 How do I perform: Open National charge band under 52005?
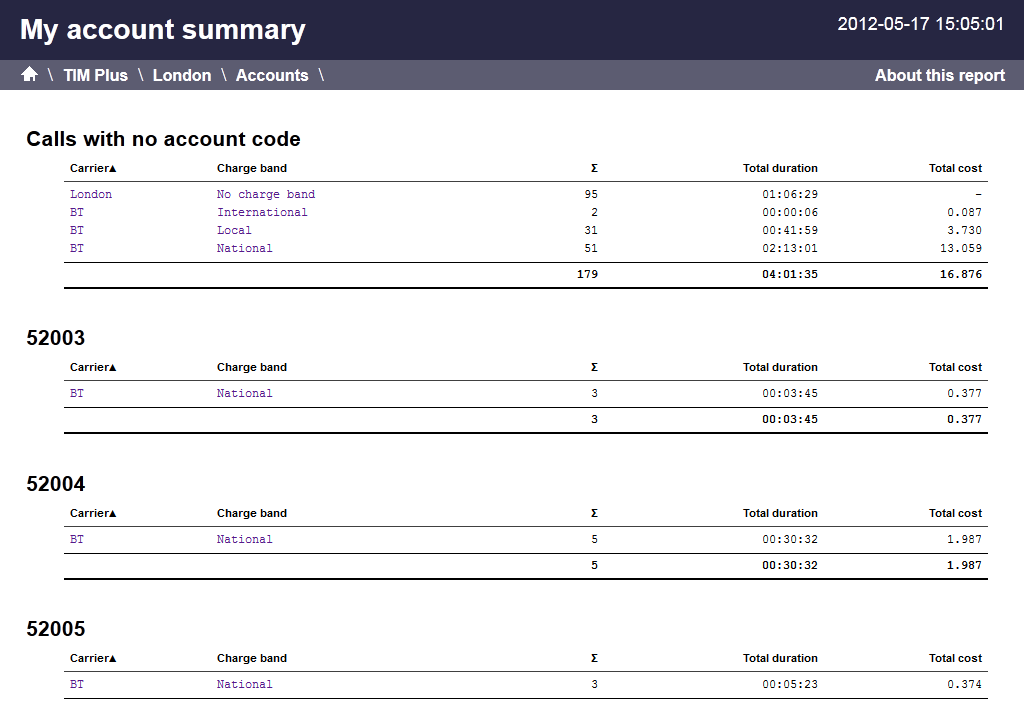[244, 684]
